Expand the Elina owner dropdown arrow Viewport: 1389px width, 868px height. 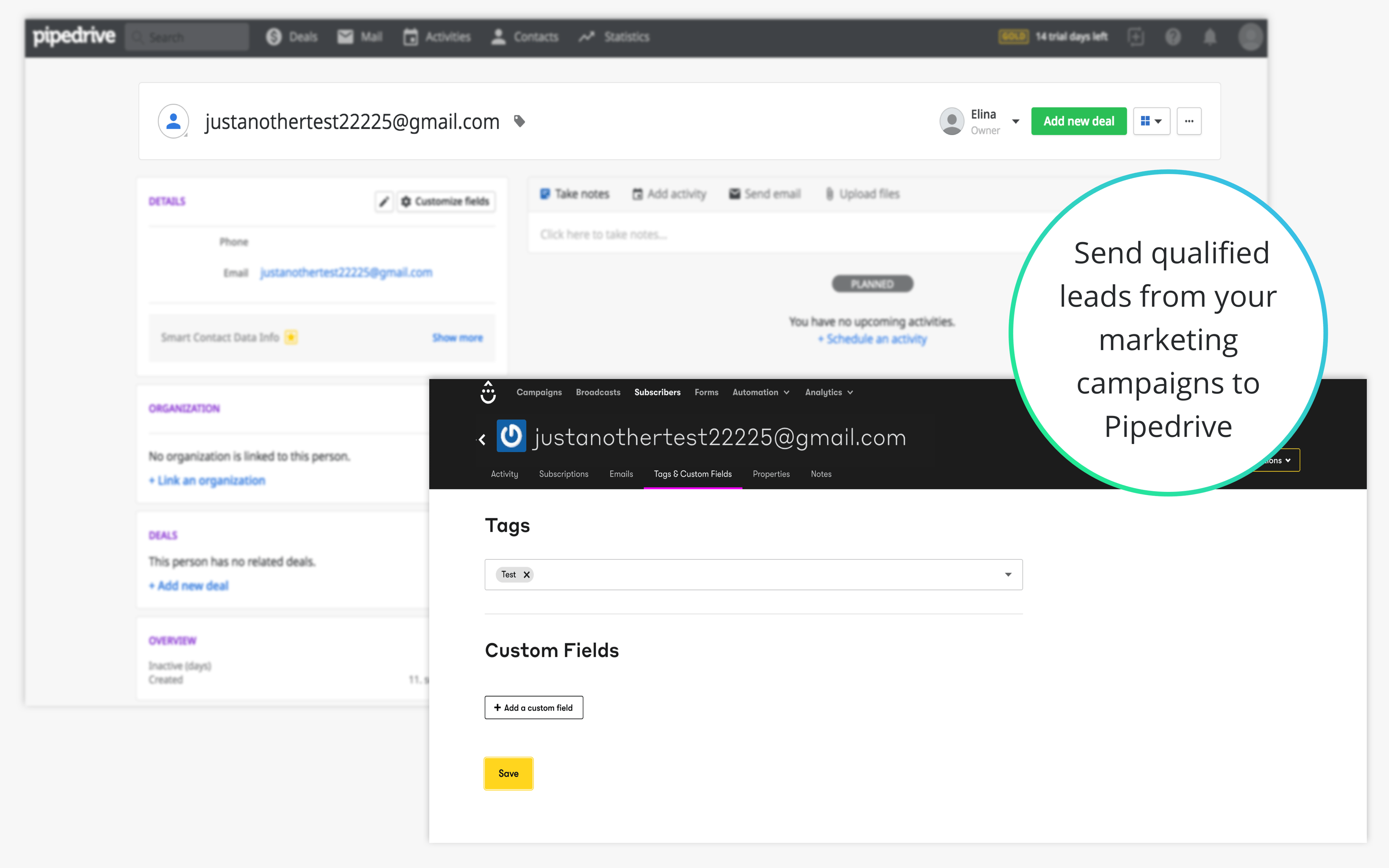pos(1016,122)
